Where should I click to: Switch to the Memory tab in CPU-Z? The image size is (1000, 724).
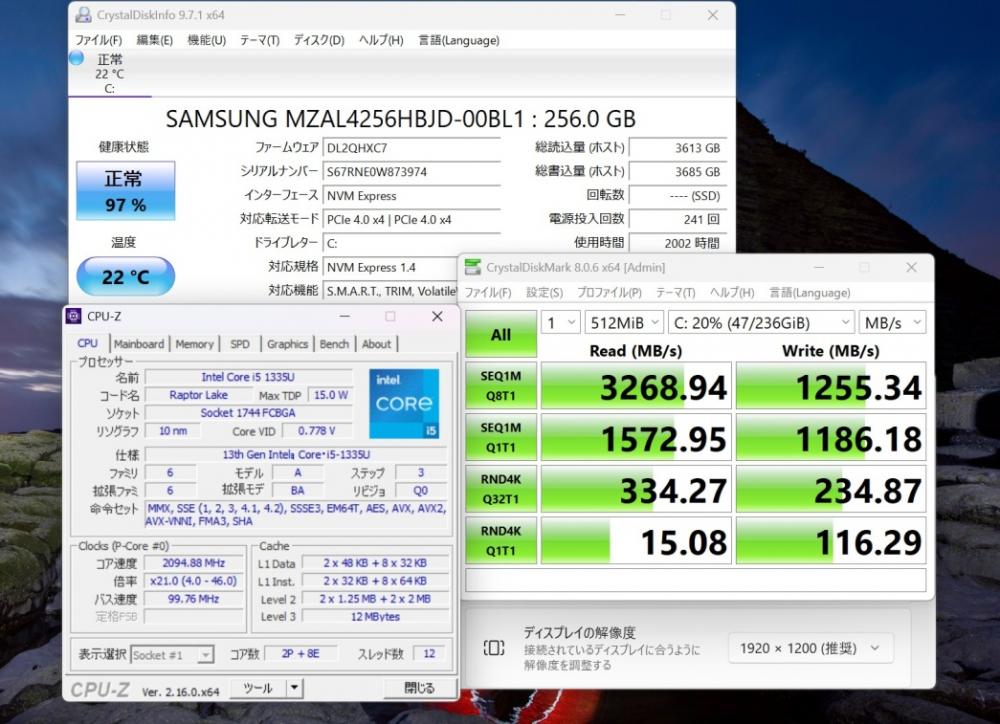tap(195, 344)
